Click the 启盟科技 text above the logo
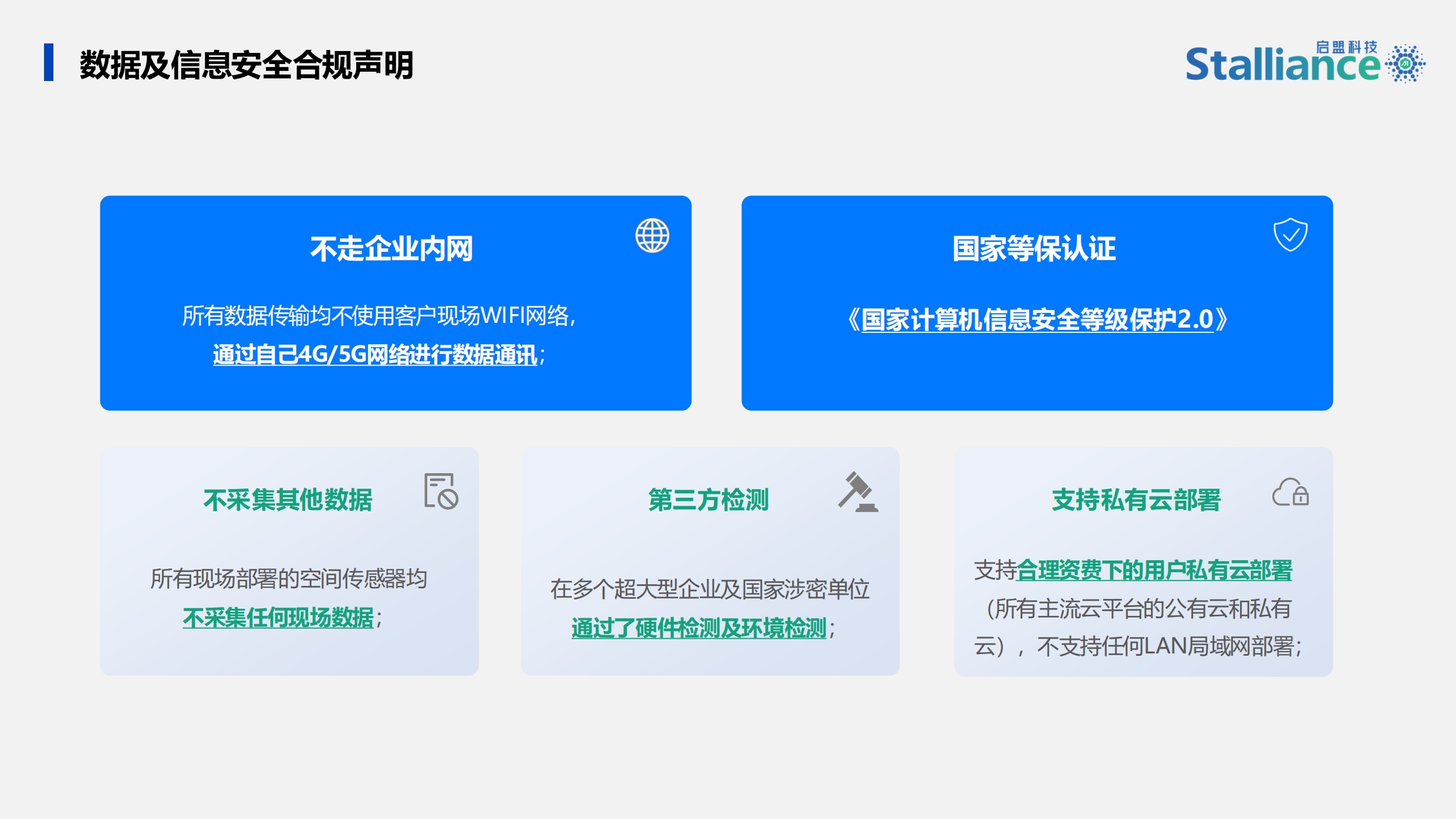Screen dimensions: 1456x819 (1346, 47)
